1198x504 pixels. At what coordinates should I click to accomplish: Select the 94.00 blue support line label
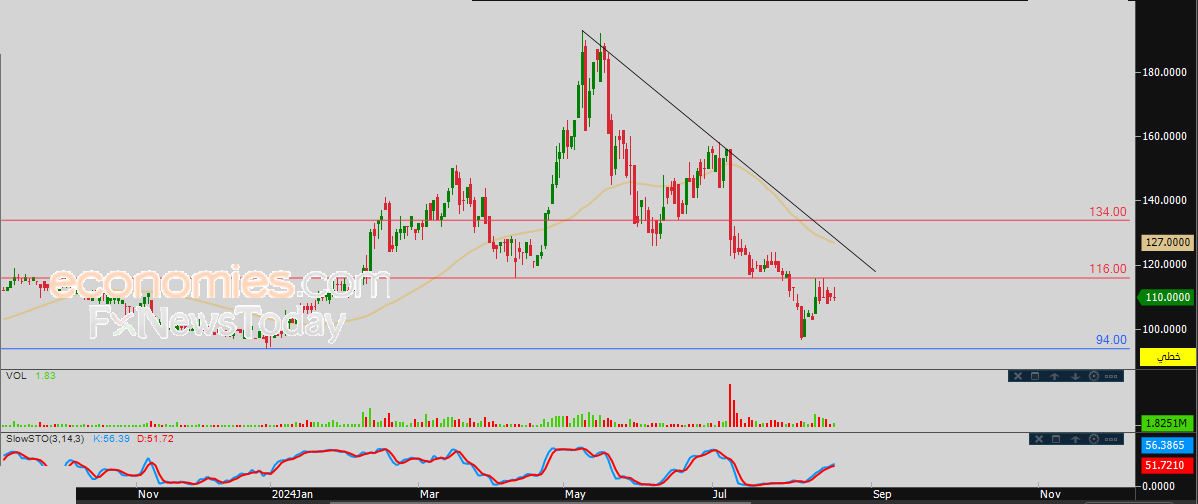coord(1110,340)
